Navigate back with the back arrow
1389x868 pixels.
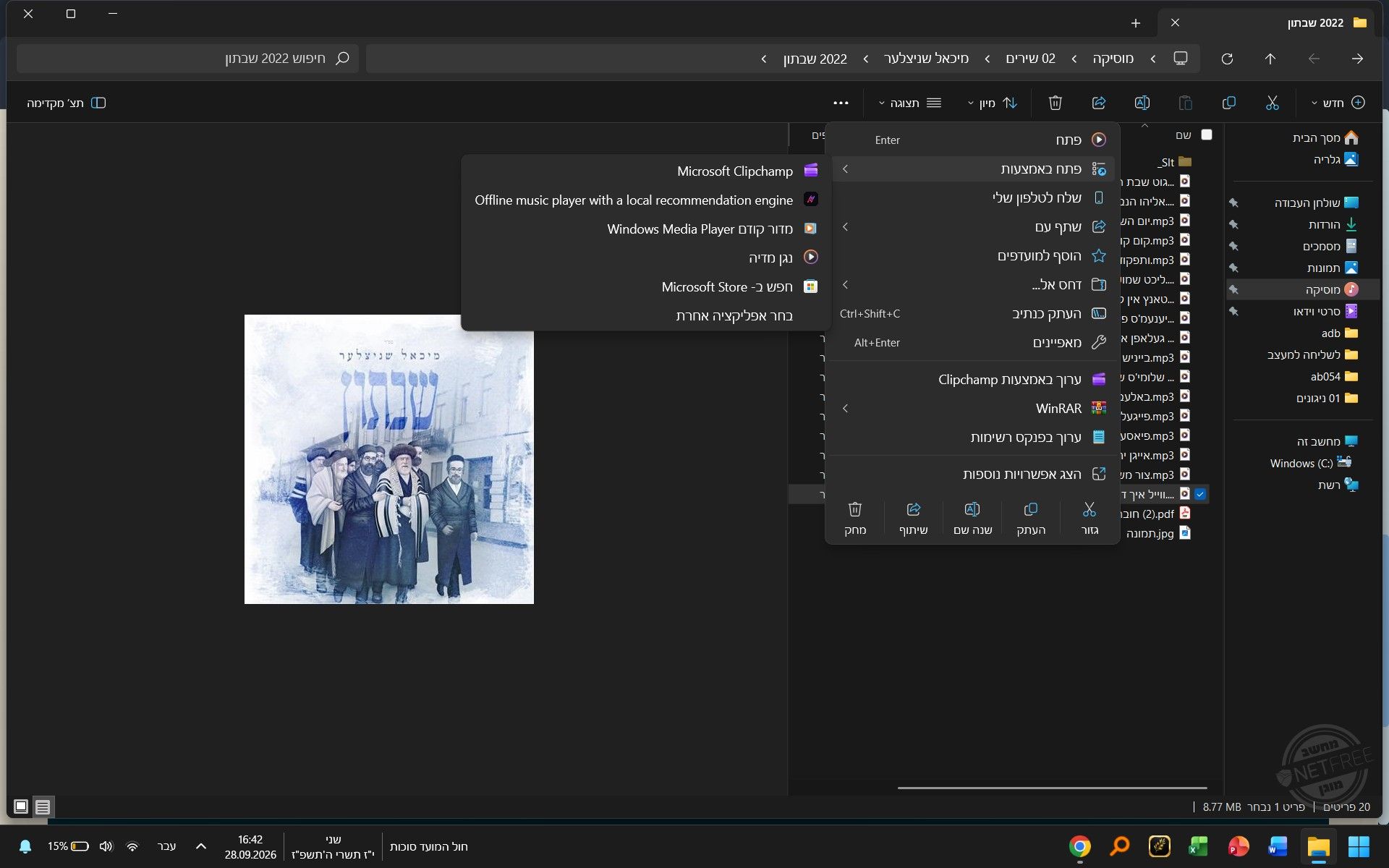click(x=1357, y=59)
